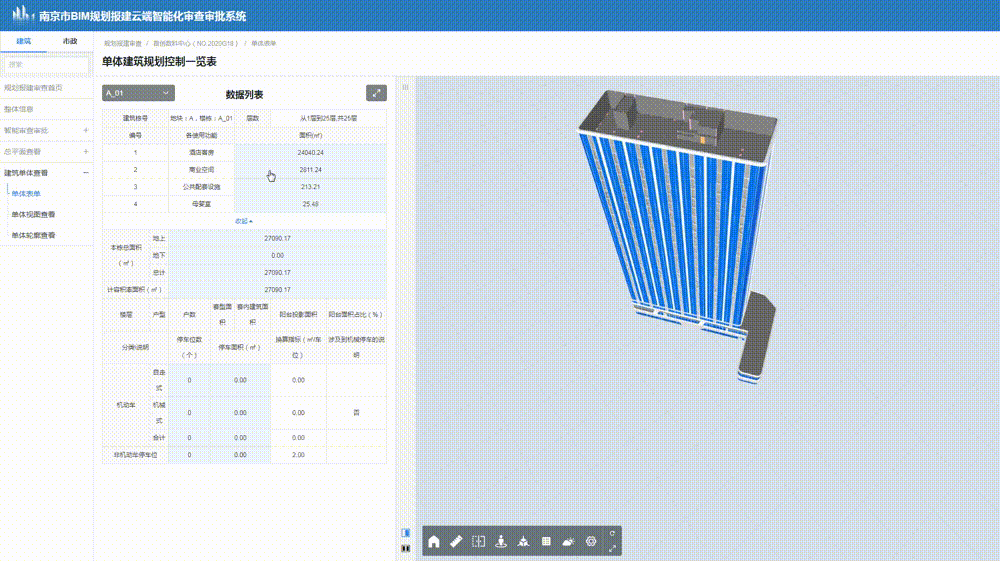
Task: Open the model explode tool icon
Action: coord(524,542)
